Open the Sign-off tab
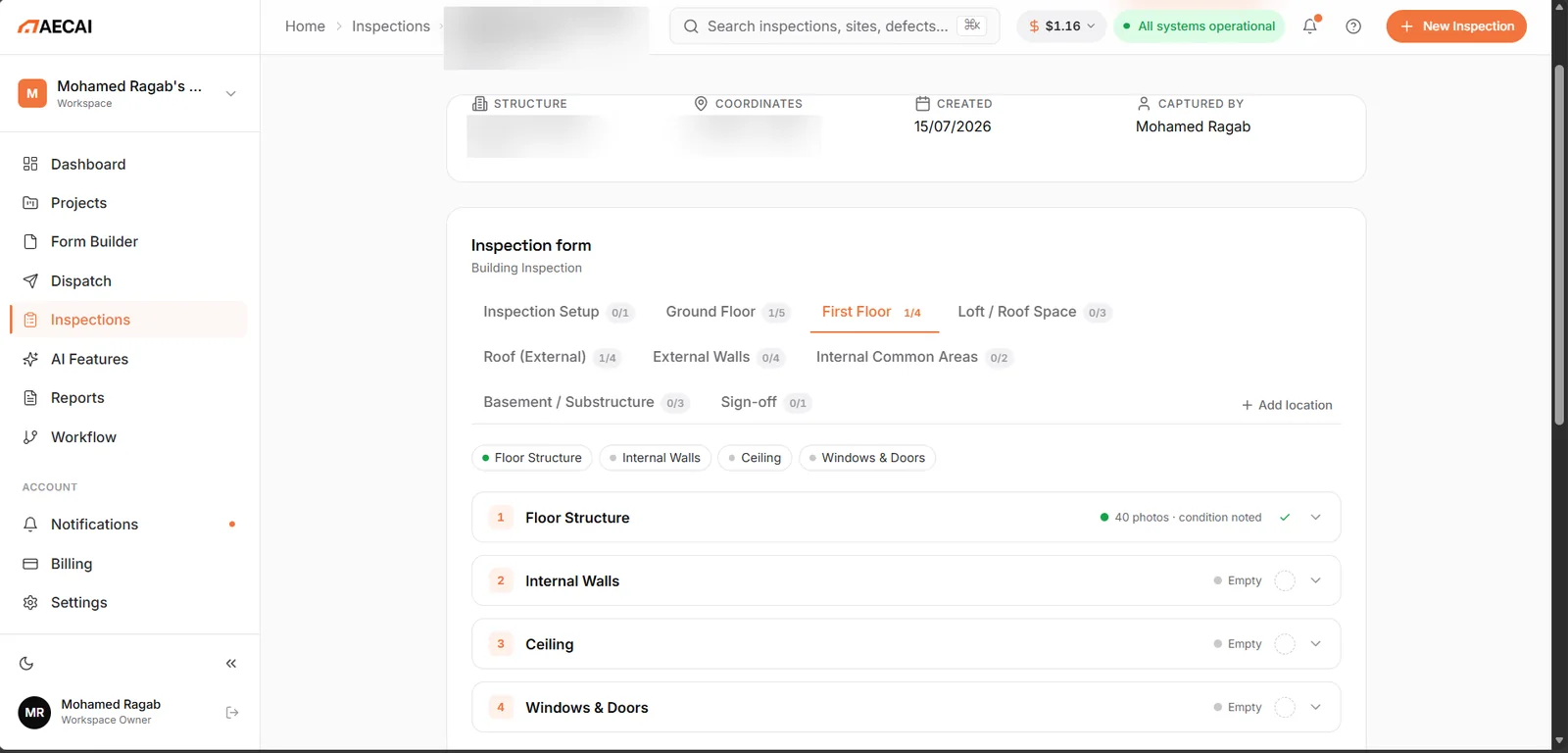The width and height of the screenshot is (1568, 753). pos(764,402)
